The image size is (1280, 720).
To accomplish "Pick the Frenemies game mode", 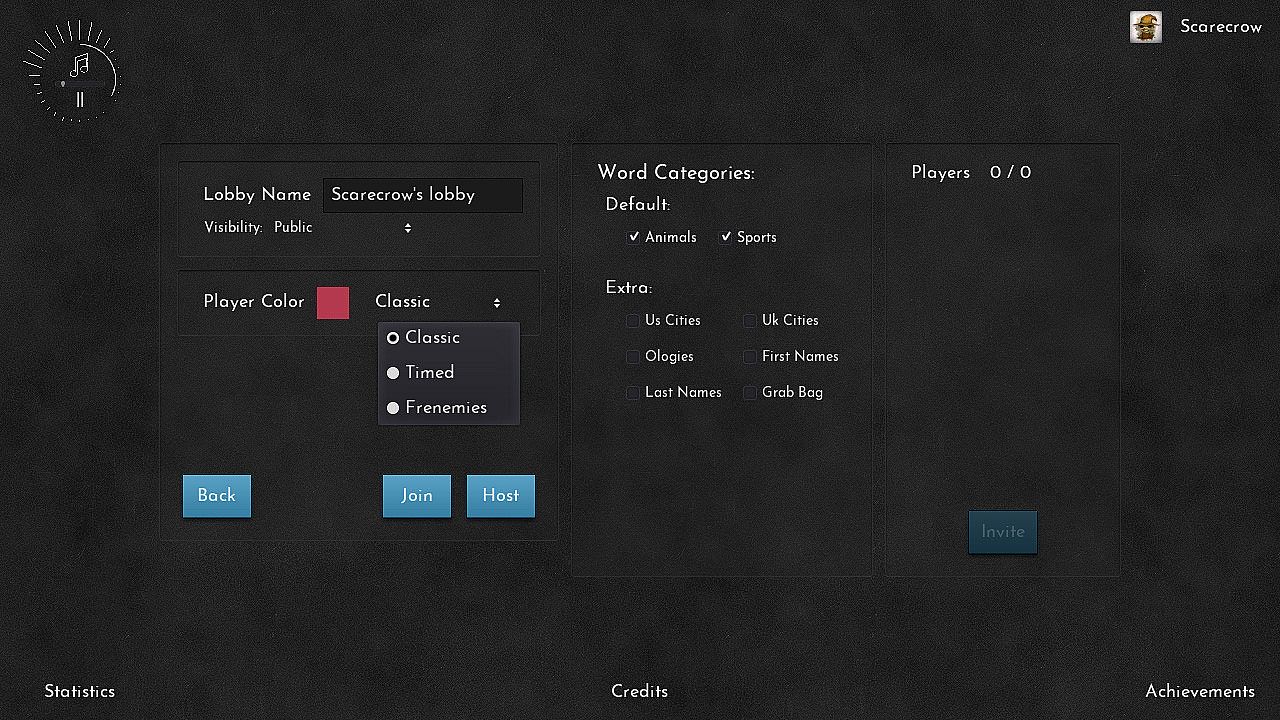I will (448, 408).
